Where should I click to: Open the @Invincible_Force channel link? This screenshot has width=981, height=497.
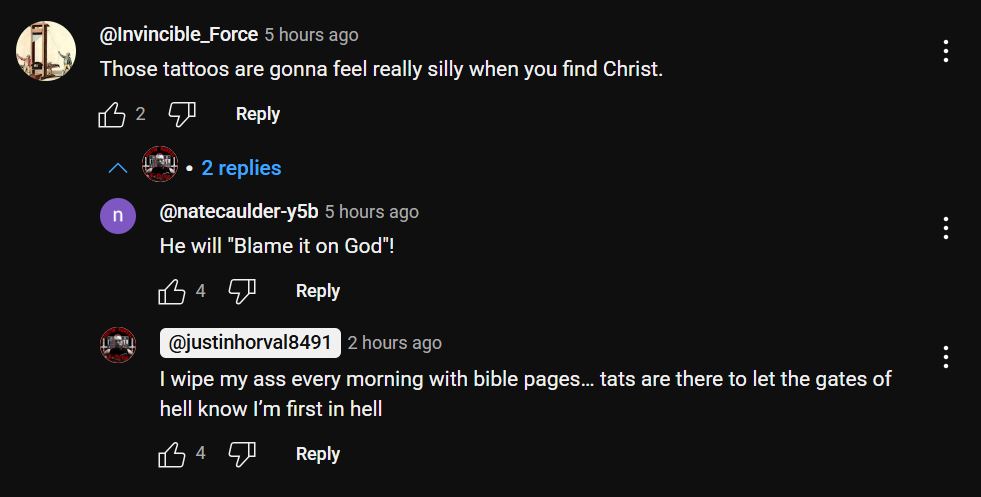(179, 34)
